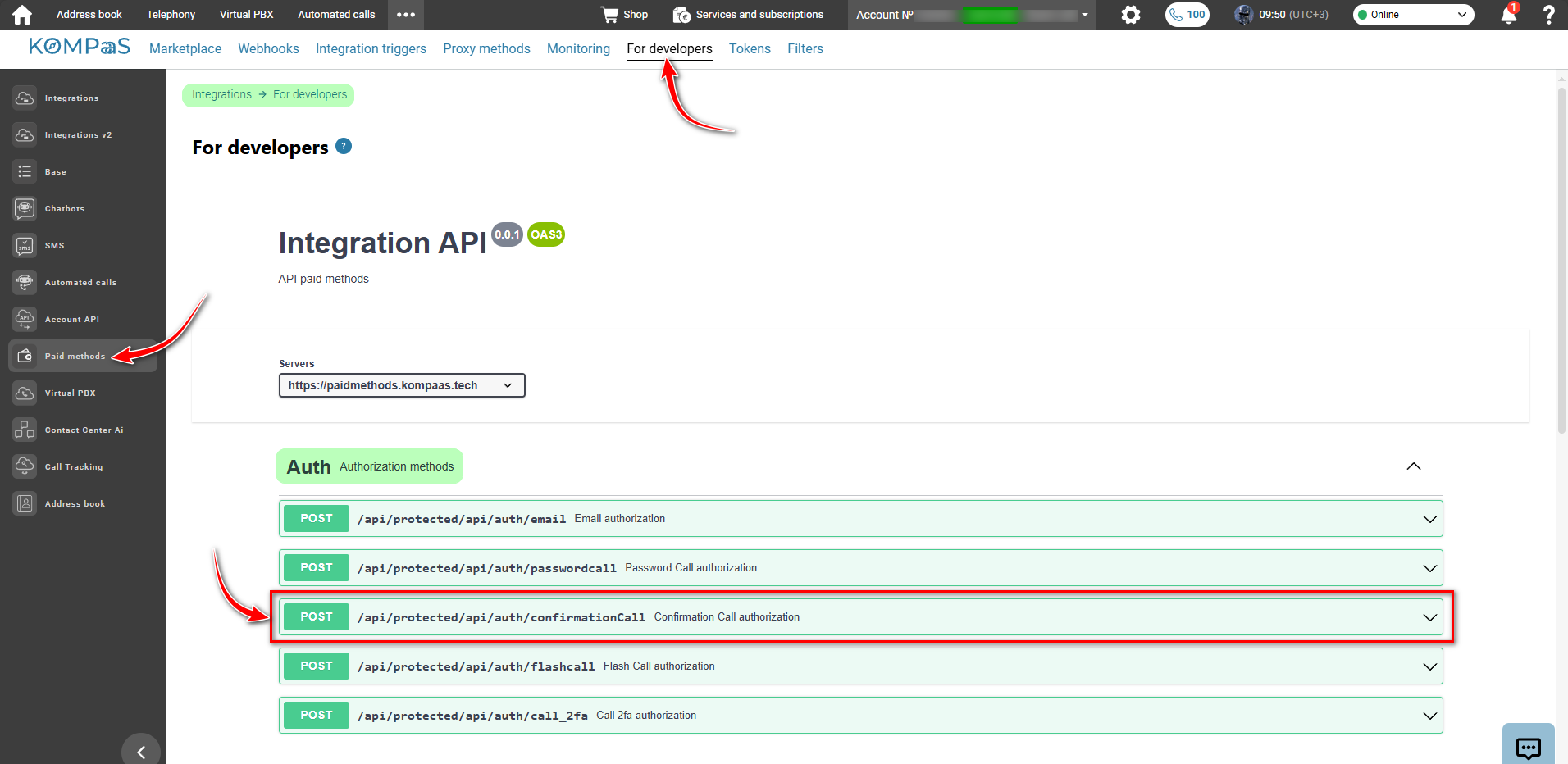This screenshot has height=764, width=1568.
Task: Open the three-dots overflow menu in top bar
Action: tap(406, 15)
